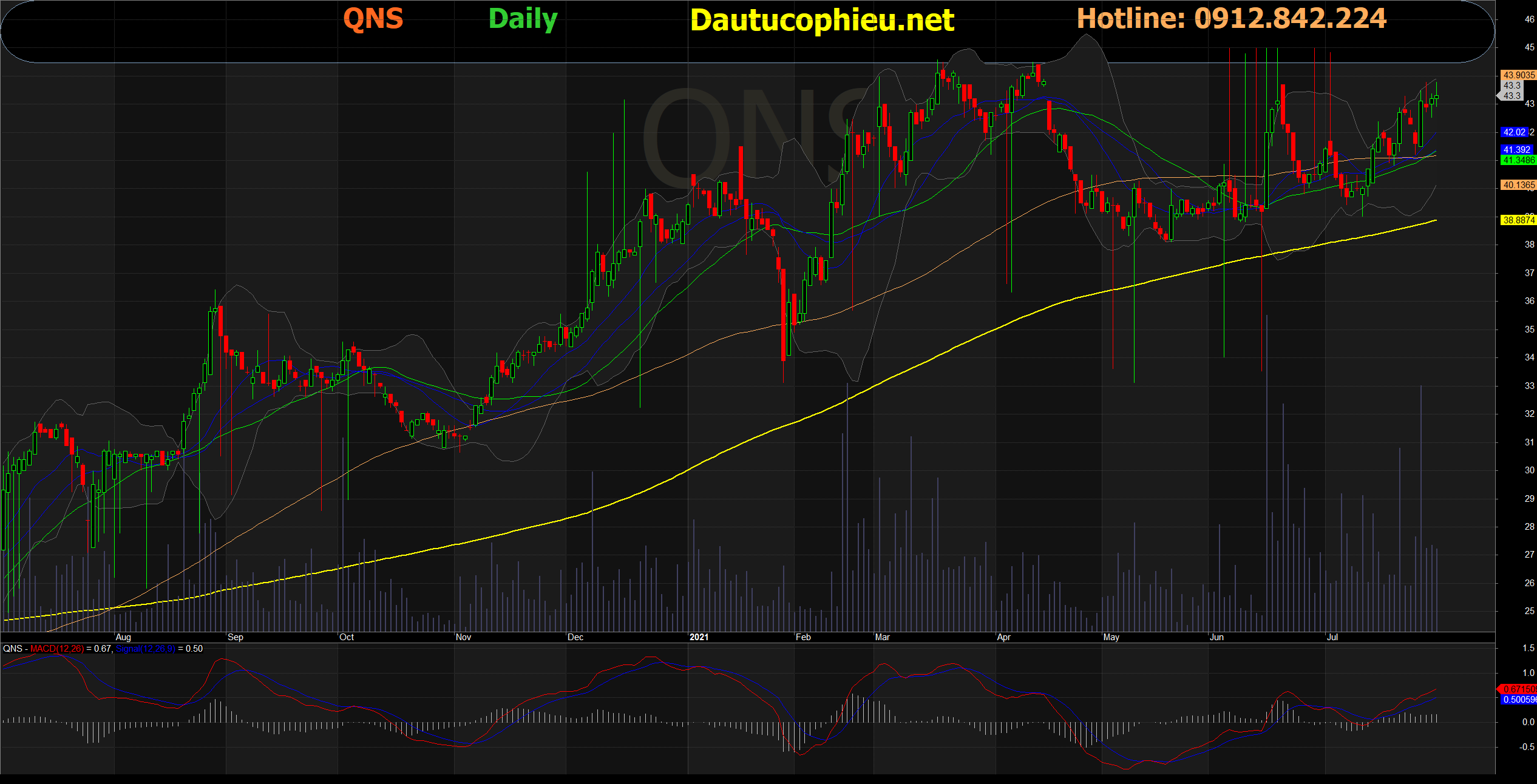Screen dimensions: 1537x784
Task: Click the Daily timeframe label
Action: pos(523,19)
